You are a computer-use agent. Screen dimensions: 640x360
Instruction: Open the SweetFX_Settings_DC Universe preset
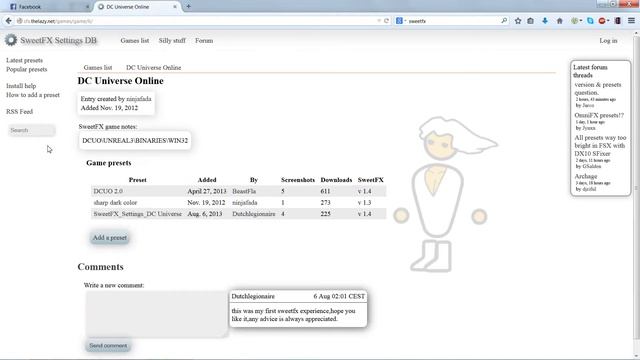coord(138,214)
